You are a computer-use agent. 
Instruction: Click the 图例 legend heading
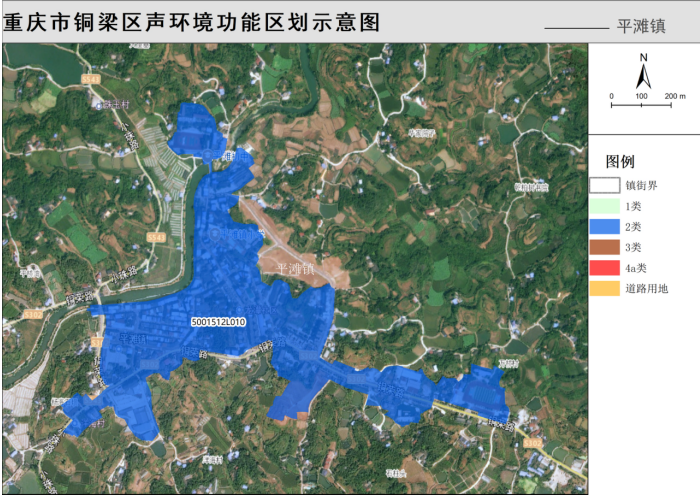[x=620, y=161]
